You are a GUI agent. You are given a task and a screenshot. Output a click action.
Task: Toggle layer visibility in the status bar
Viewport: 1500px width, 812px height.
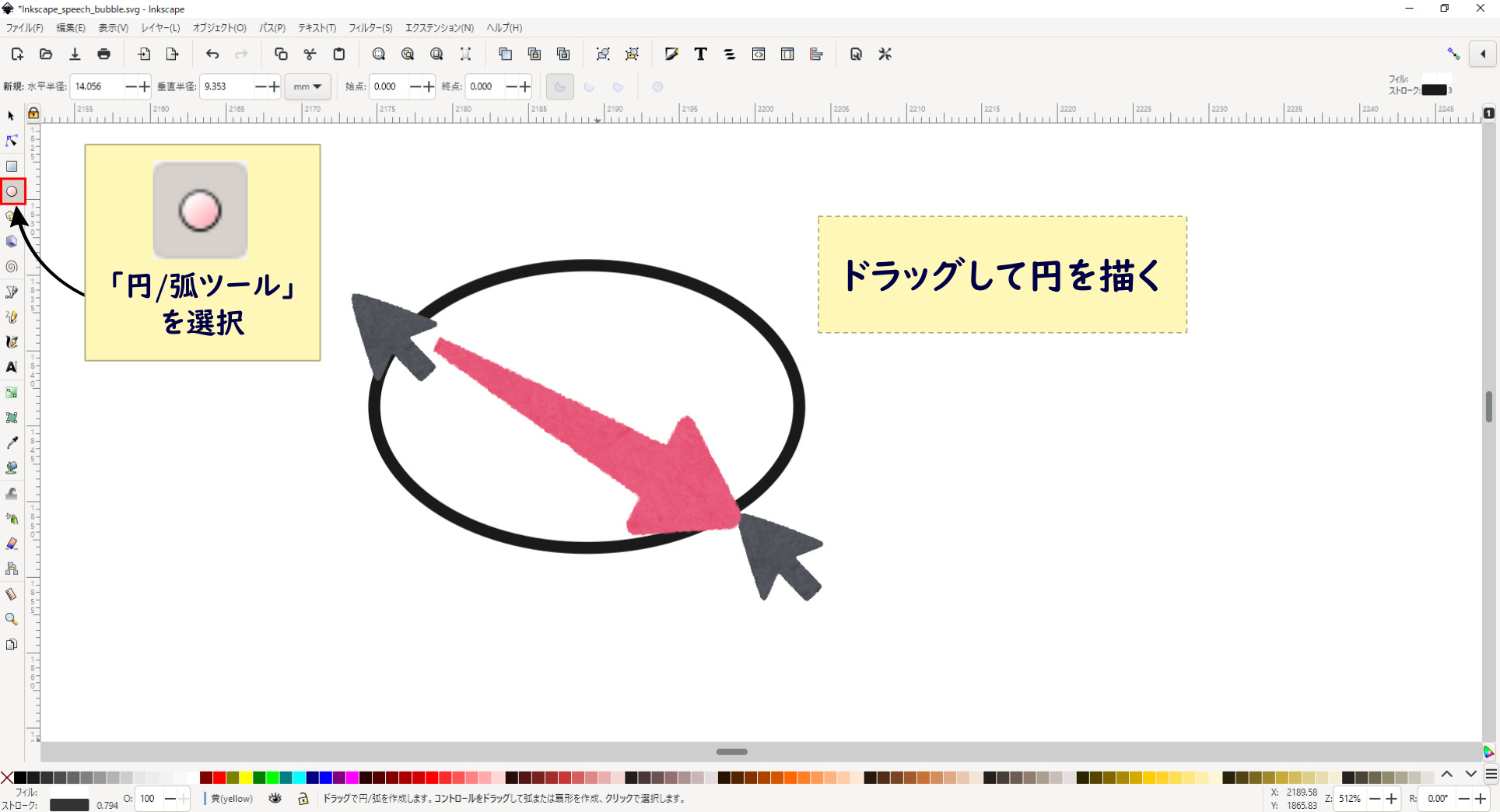coord(275,799)
